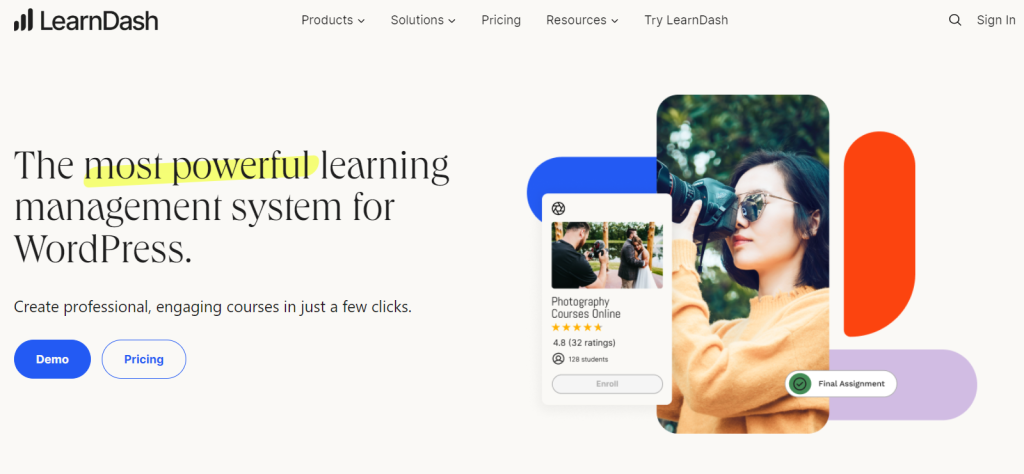Click the green checkmark icon on Final Assignment

(x=799, y=383)
